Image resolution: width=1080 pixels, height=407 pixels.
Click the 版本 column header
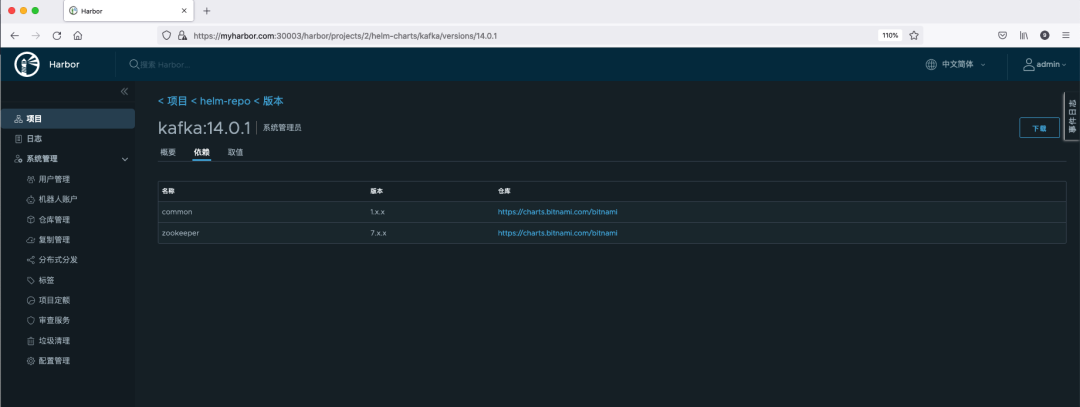(x=377, y=191)
